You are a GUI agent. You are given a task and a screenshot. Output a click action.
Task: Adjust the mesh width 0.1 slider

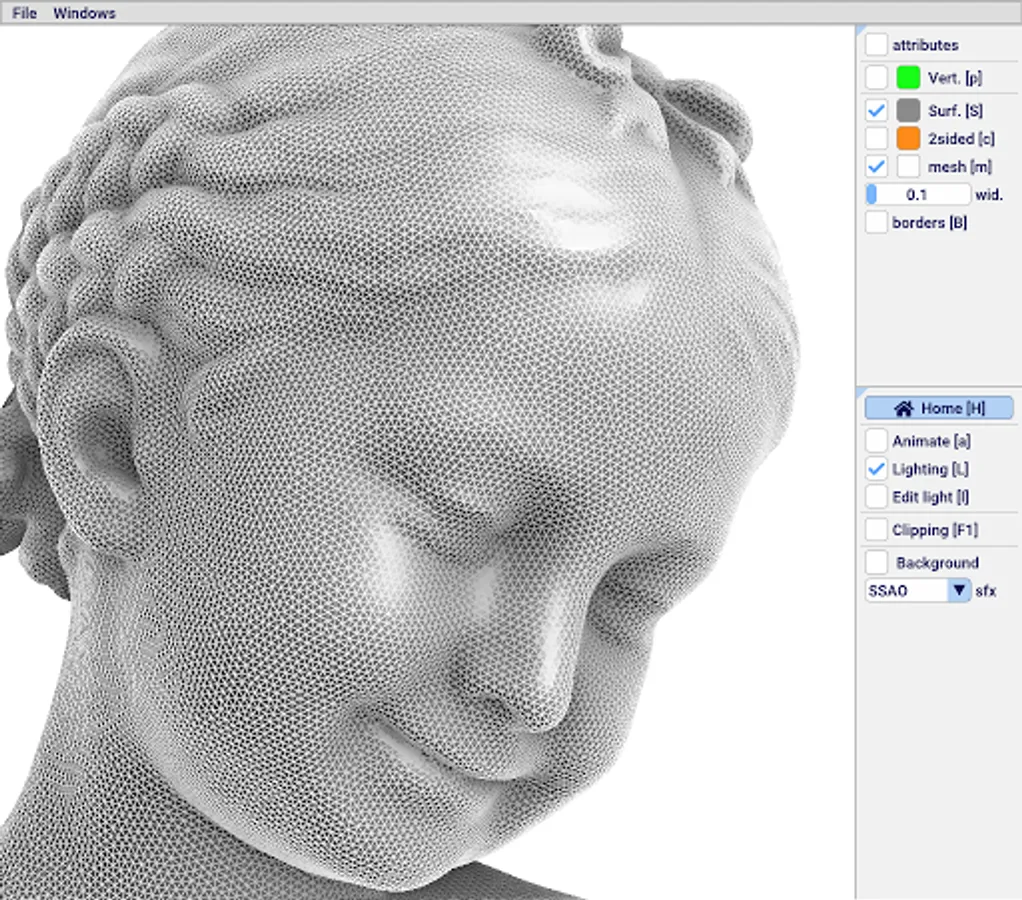point(918,194)
